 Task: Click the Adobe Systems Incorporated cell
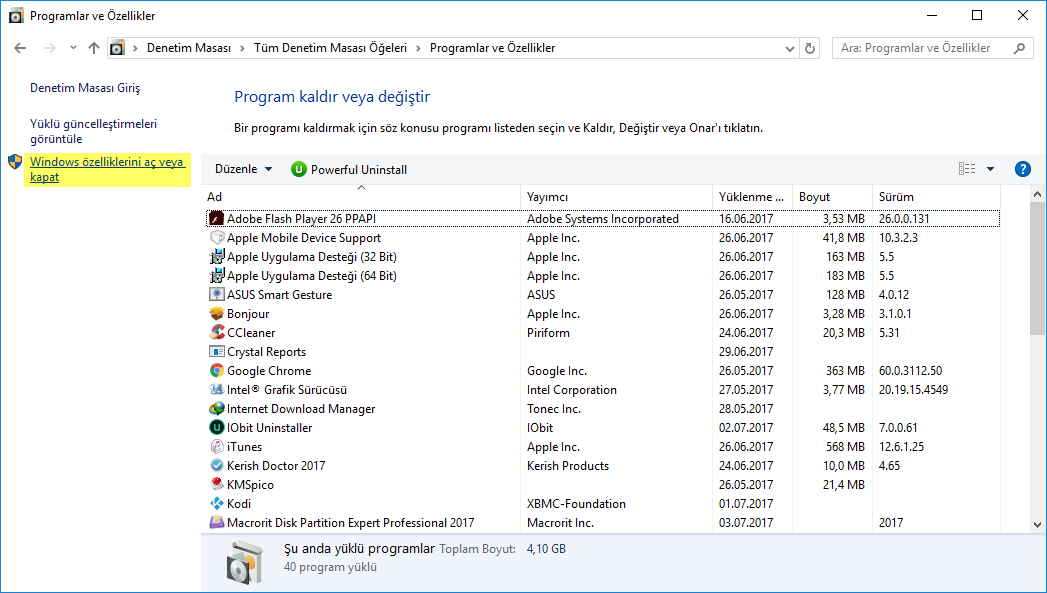602,218
